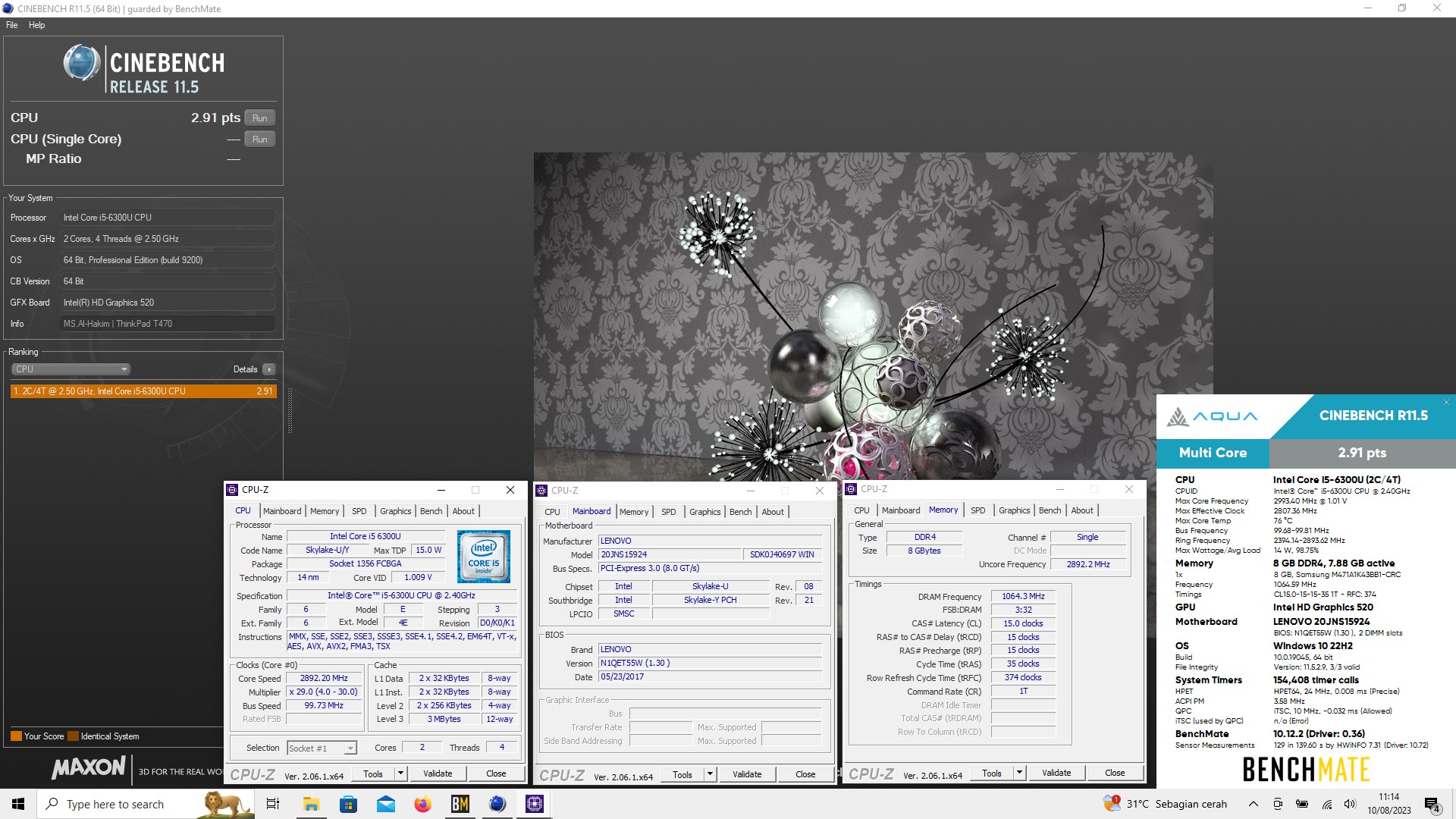Close the BenchMate result overlay
This screenshot has height=819, width=1456.
point(1446,403)
